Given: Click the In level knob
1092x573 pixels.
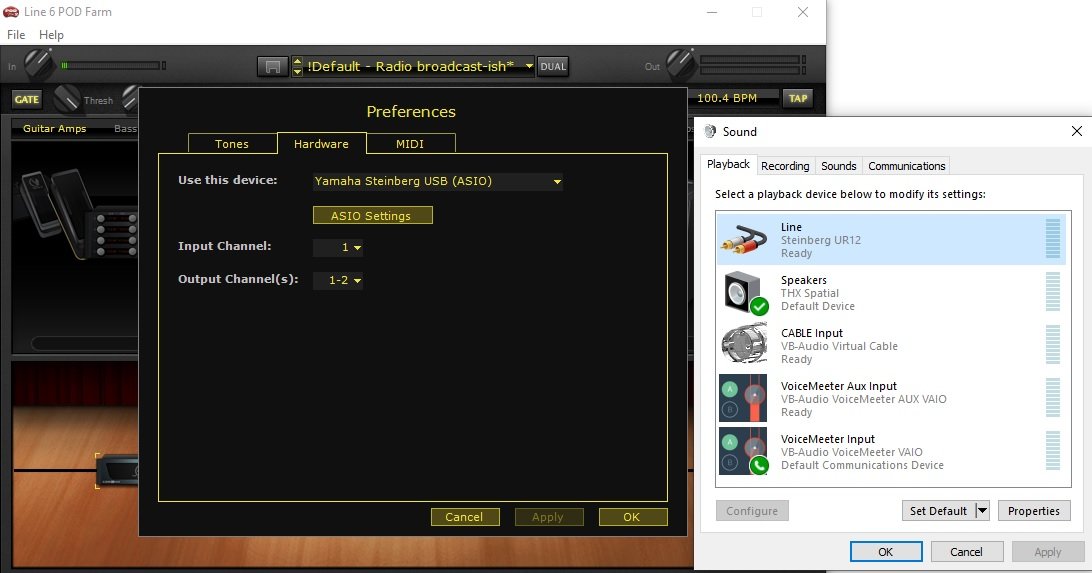Looking at the screenshot, I should pyautogui.click(x=38, y=64).
